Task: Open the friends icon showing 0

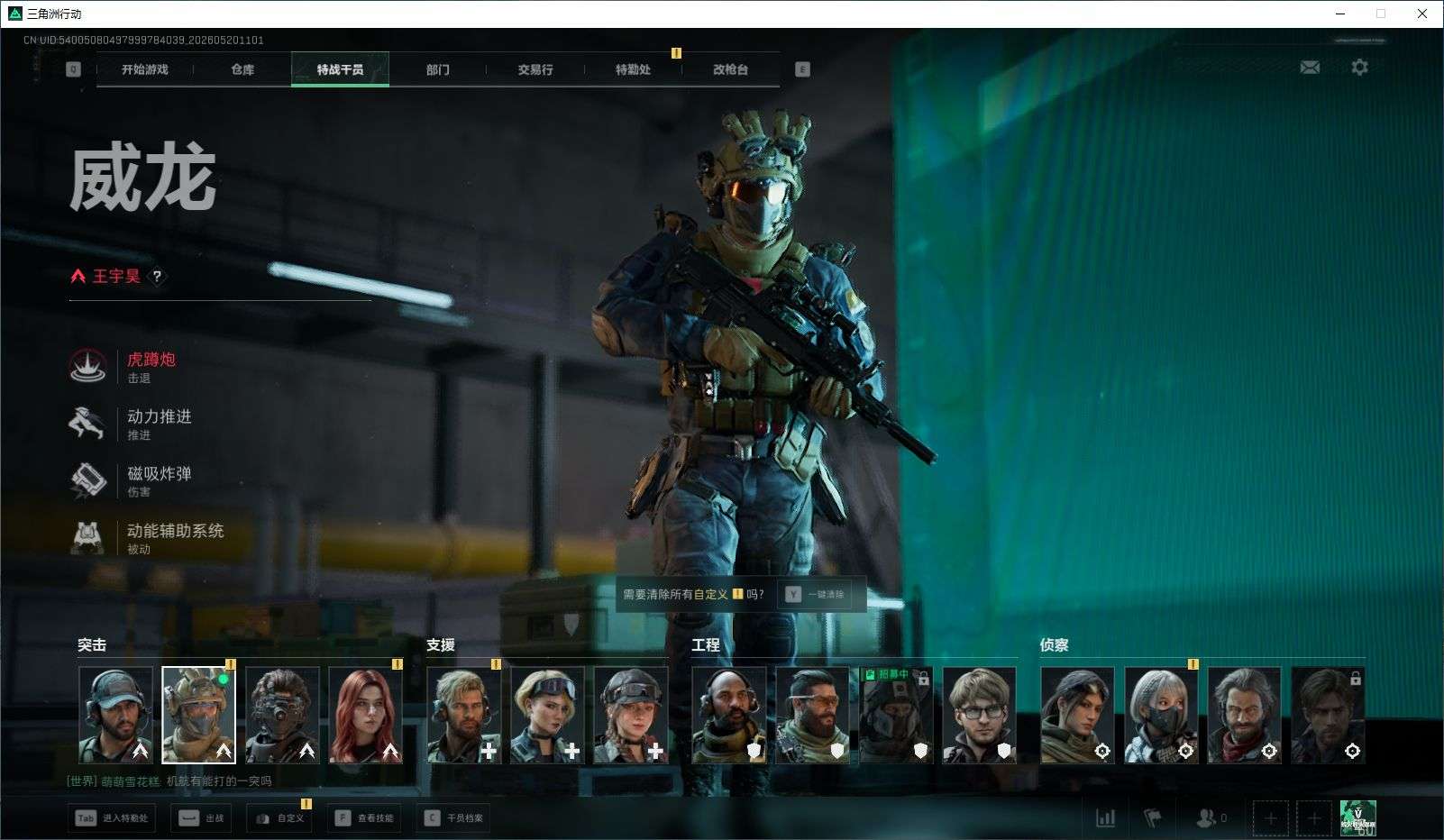Action: tap(1211, 818)
